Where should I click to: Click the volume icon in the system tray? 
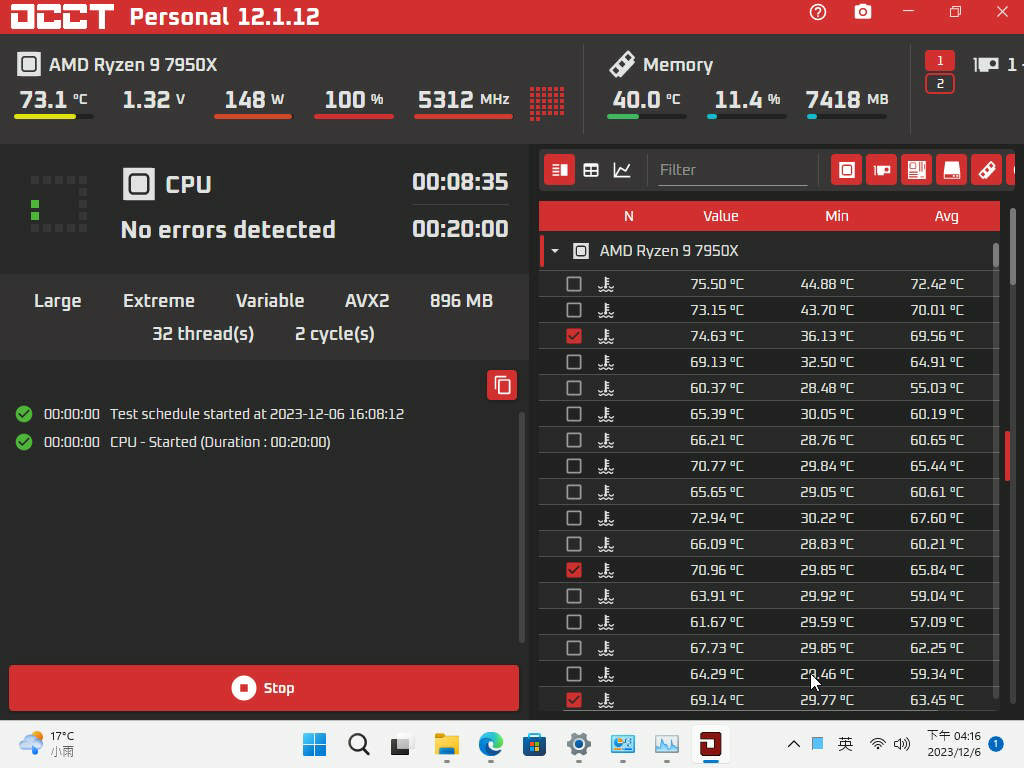(x=902, y=744)
